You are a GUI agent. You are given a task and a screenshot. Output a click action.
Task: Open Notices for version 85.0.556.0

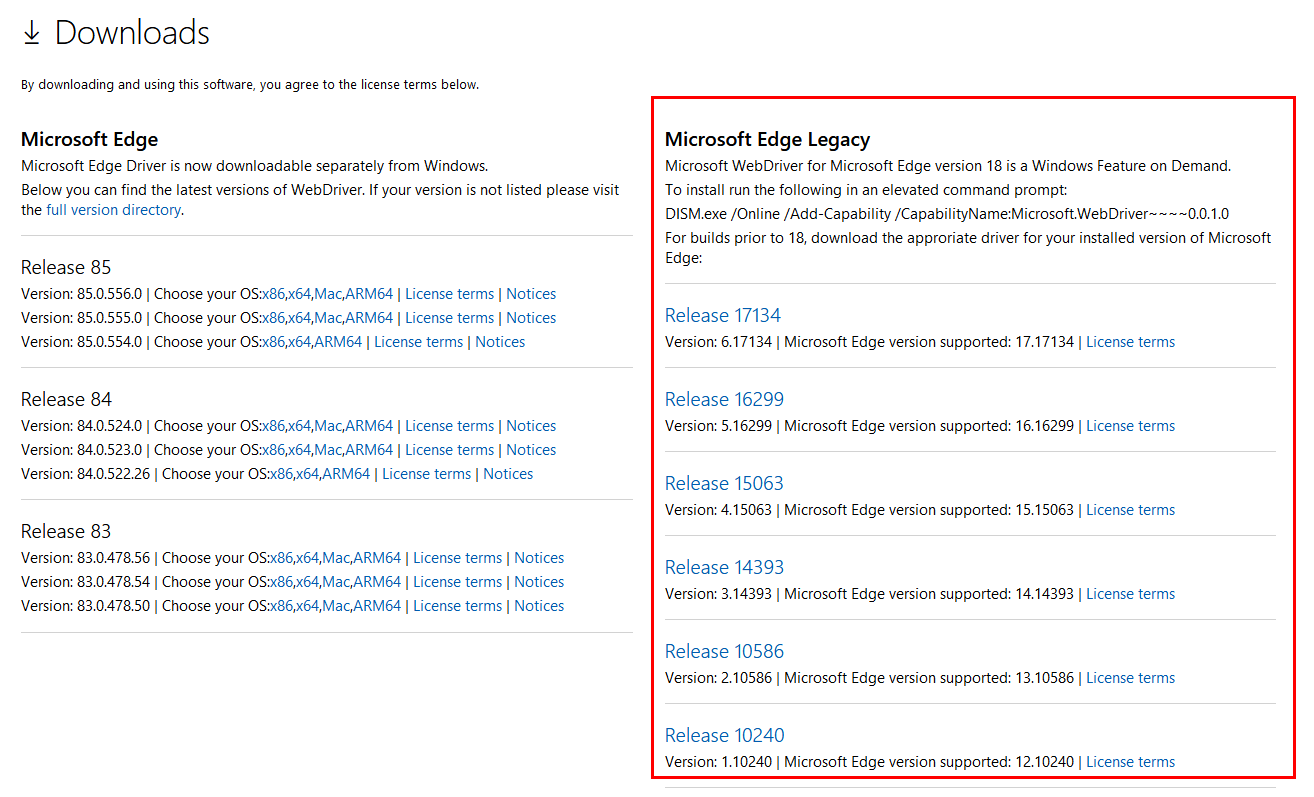[x=531, y=294]
